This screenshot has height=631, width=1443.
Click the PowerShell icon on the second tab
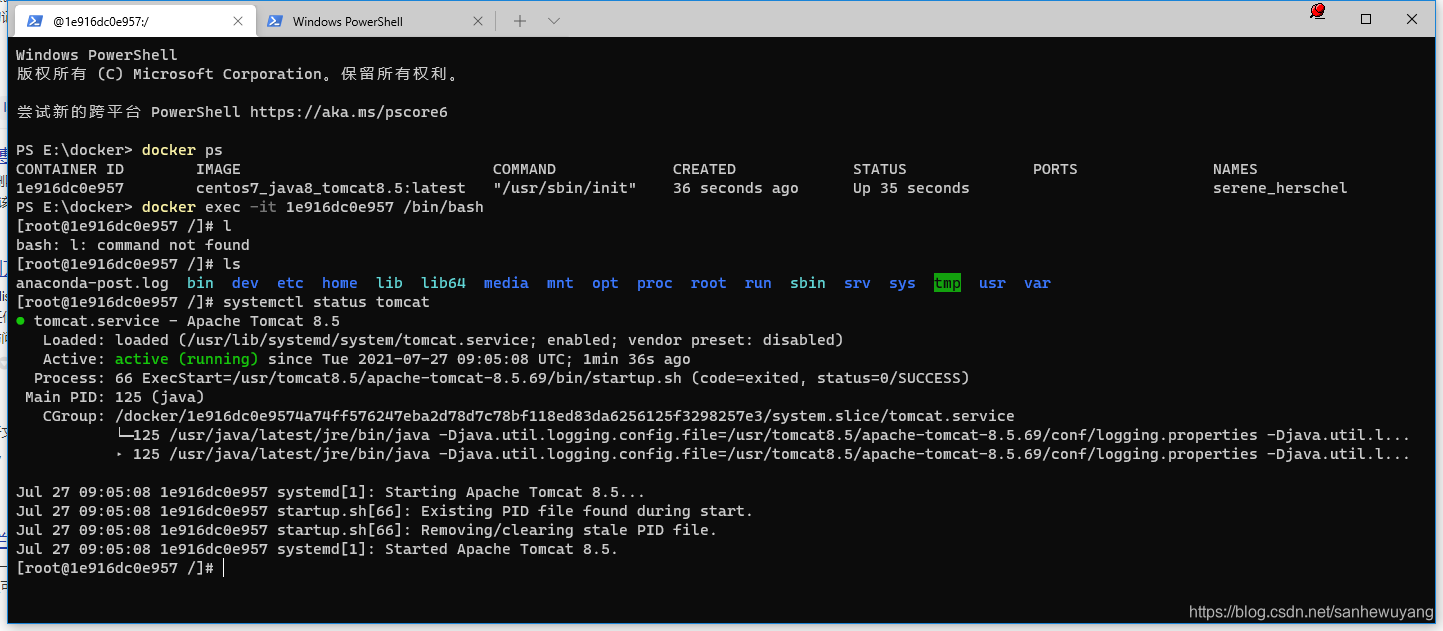[x=274, y=21]
